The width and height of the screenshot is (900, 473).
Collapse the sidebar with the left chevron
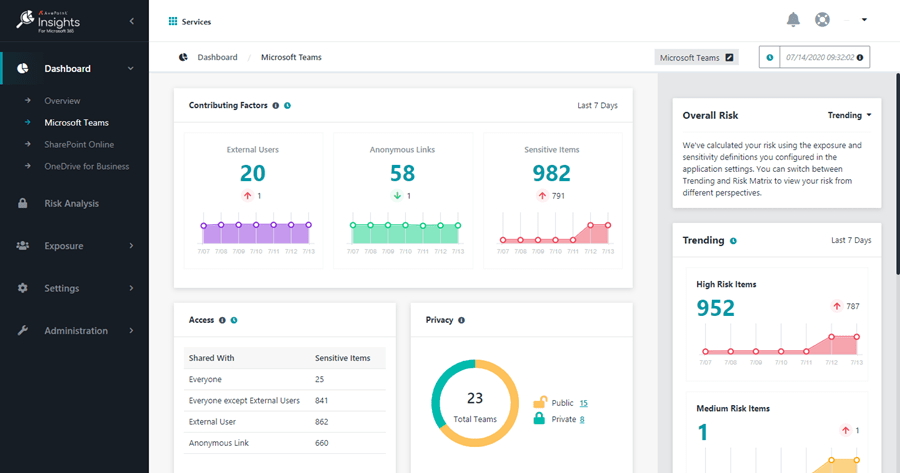pyautogui.click(x=132, y=21)
